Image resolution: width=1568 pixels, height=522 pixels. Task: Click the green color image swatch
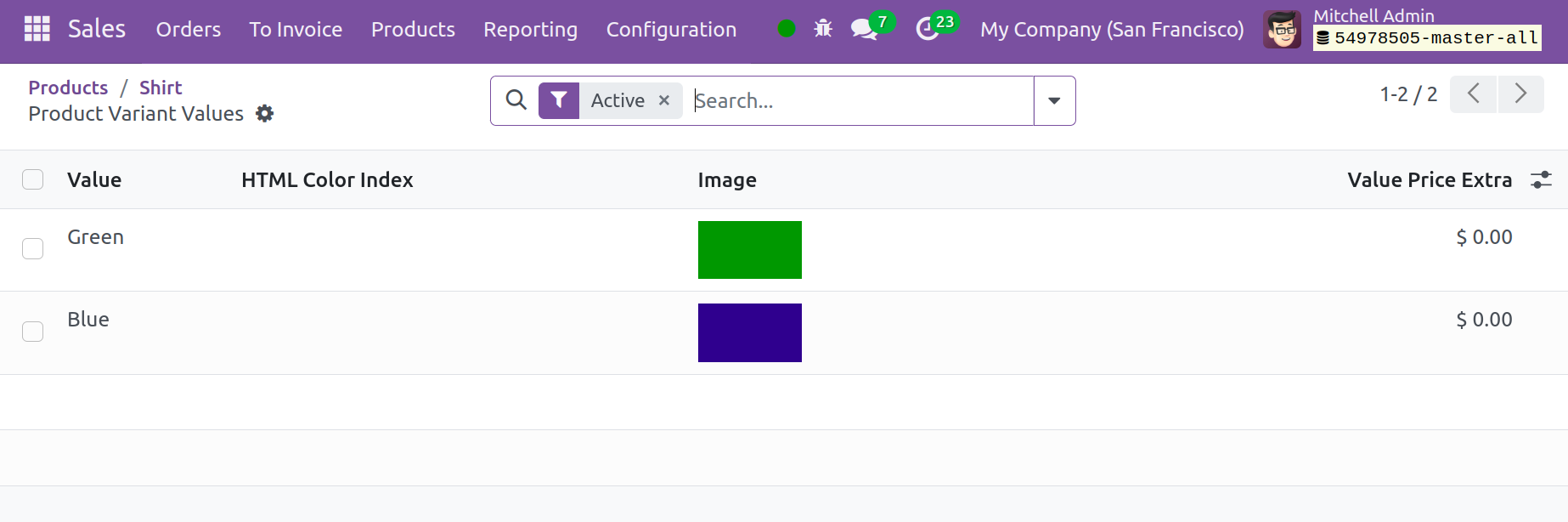pyautogui.click(x=749, y=250)
